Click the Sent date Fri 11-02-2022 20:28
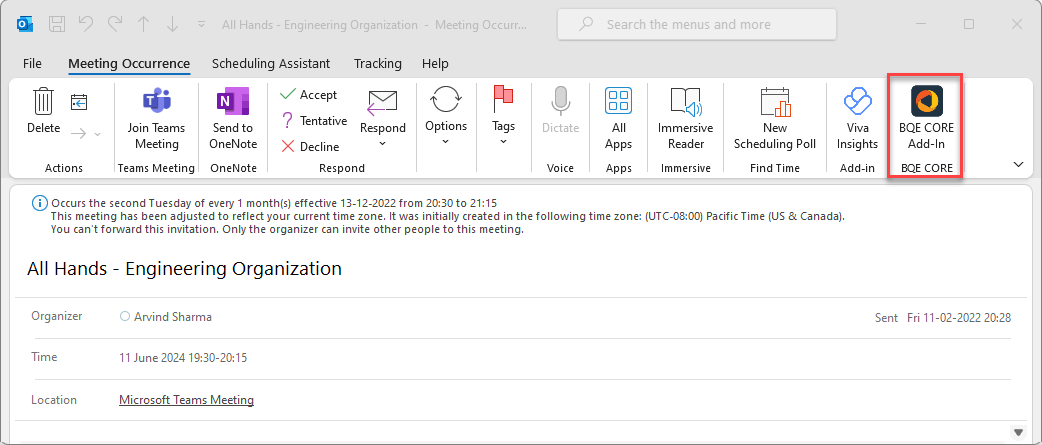The height and width of the screenshot is (445, 1042). point(959,318)
